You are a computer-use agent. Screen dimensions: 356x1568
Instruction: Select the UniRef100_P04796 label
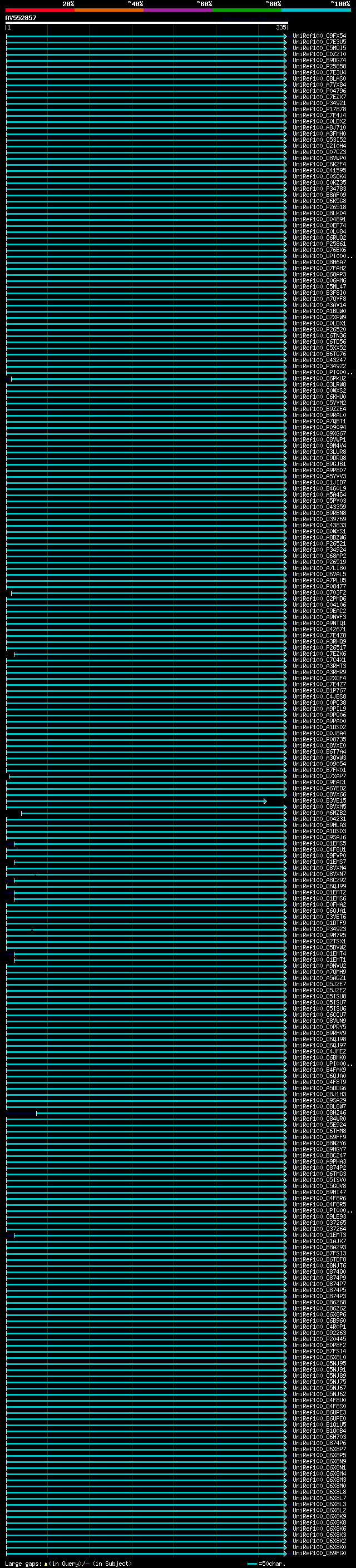pos(319,91)
